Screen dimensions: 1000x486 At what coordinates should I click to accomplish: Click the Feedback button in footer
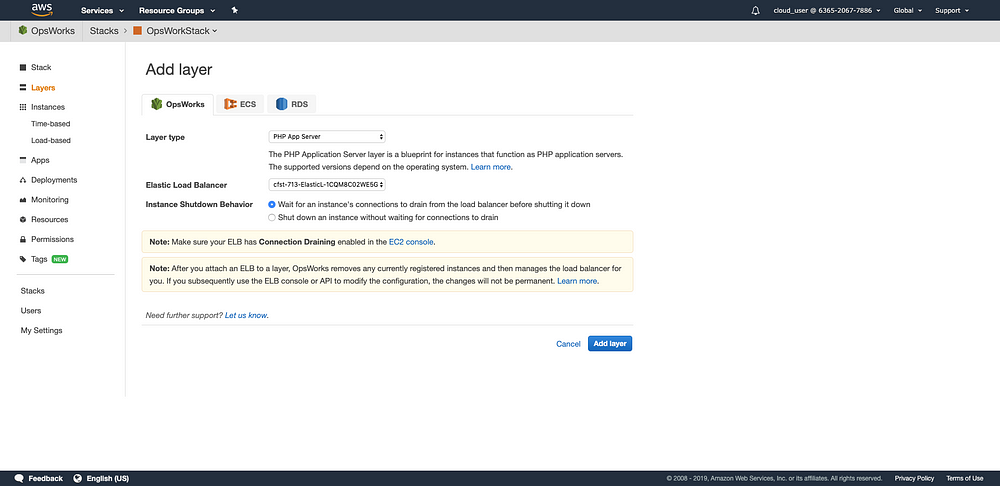point(38,478)
